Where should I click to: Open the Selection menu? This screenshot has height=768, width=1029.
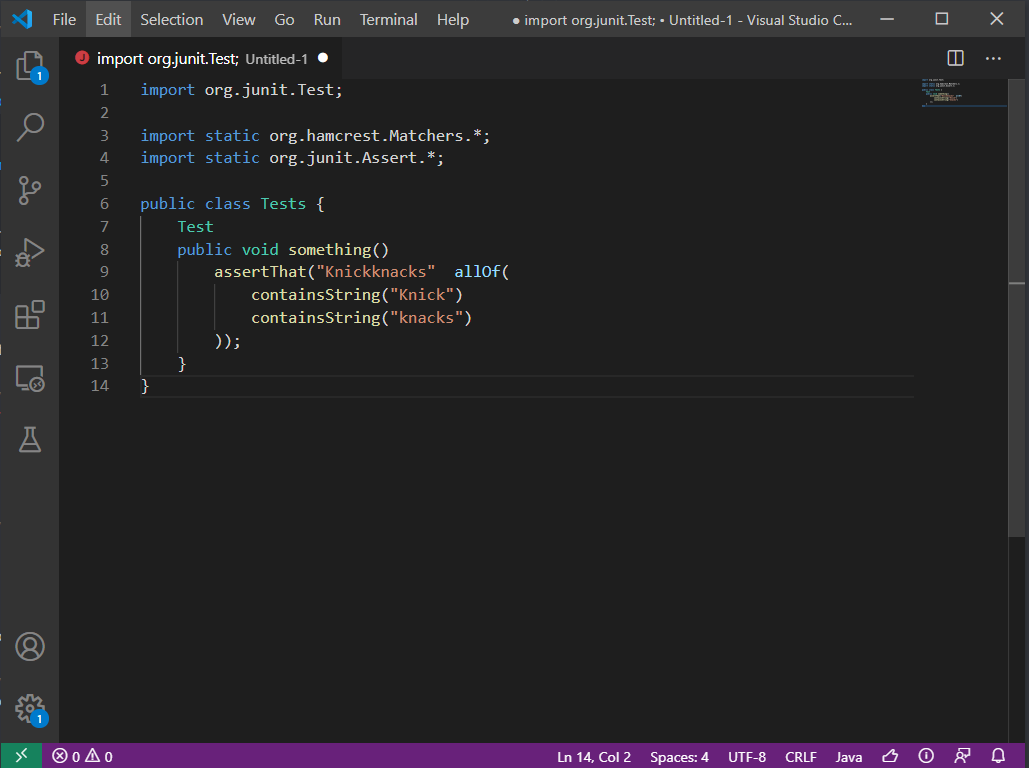(x=172, y=20)
